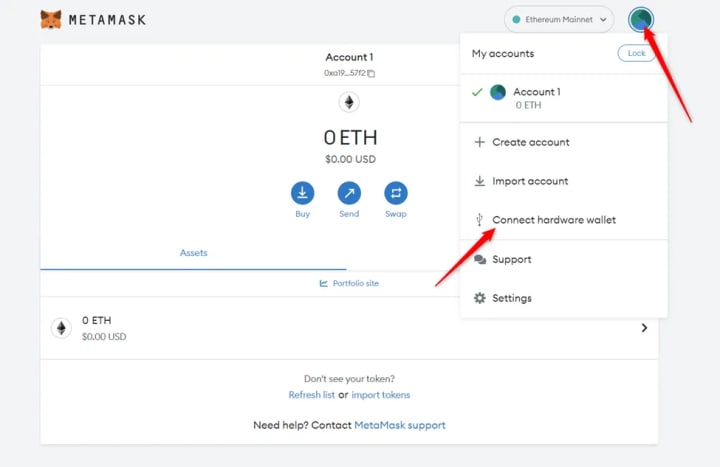Image resolution: width=720 pixels, height=467 pixels.
Task: Click the 0xa19...57f2 address text
Action: pyautogui.click(x=345, y=73)
